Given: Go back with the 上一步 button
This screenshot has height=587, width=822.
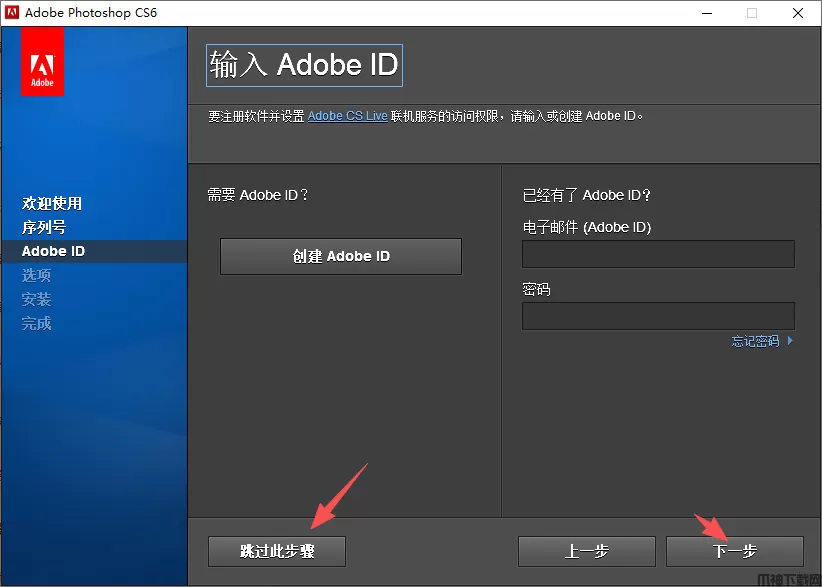Looking at the screenshot, I should [586, 551].
